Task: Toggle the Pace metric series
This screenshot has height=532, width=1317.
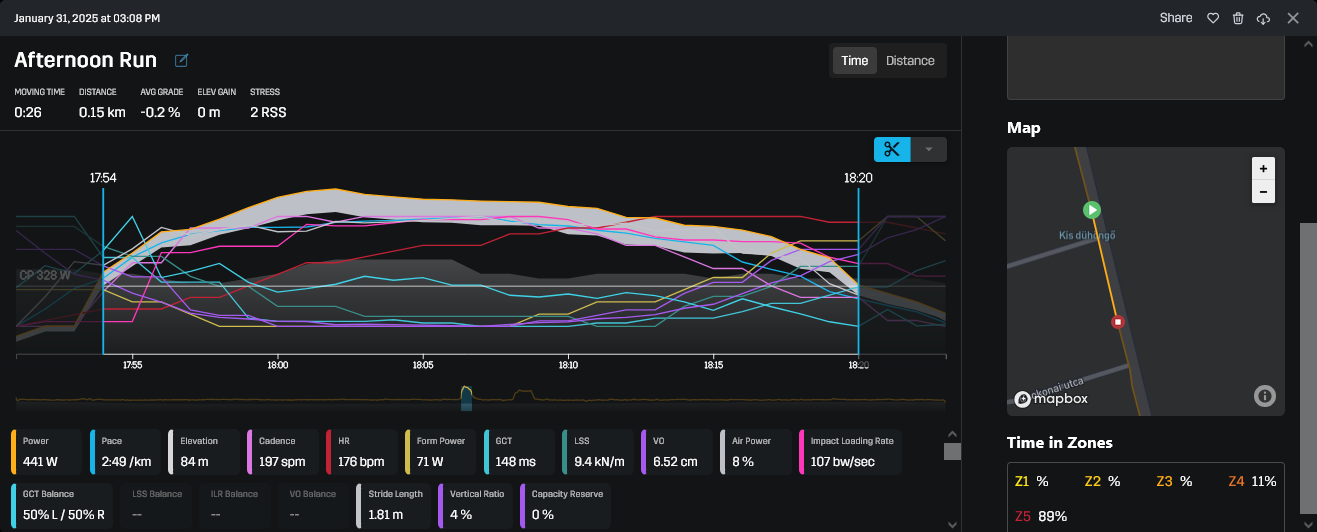Action: point(124,452)
